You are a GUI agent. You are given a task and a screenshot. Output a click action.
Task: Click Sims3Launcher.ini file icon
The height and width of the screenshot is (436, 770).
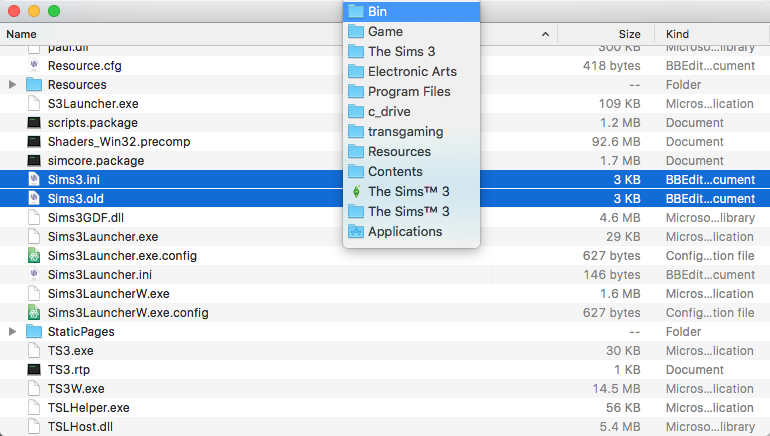tap(34, 274)
